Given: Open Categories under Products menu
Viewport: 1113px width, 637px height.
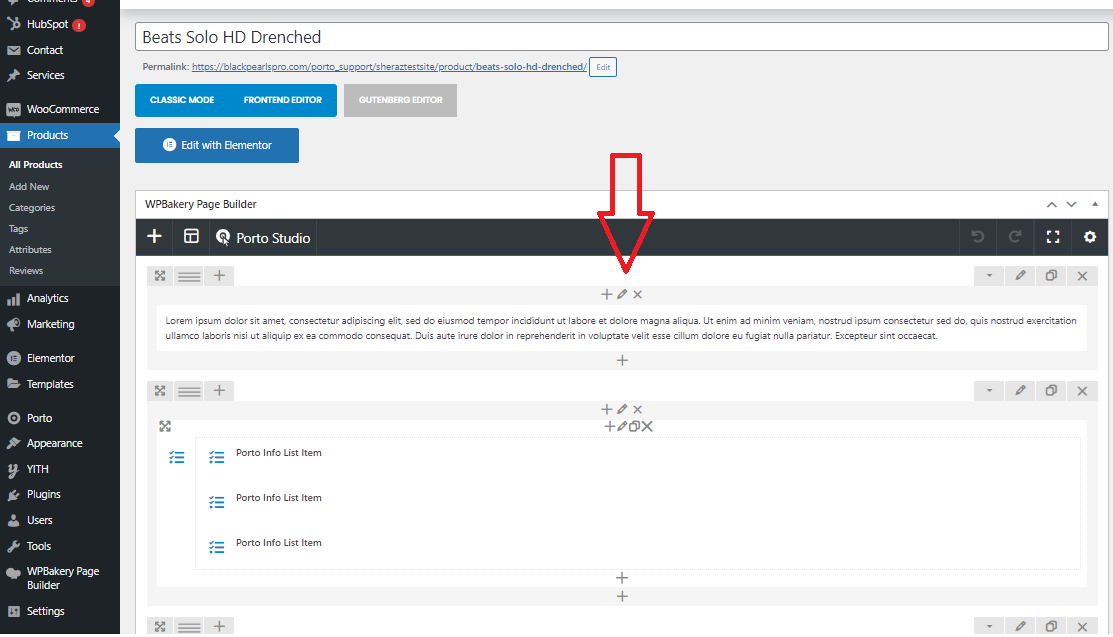Looking at the screenshot, I should tap(32, 208).
